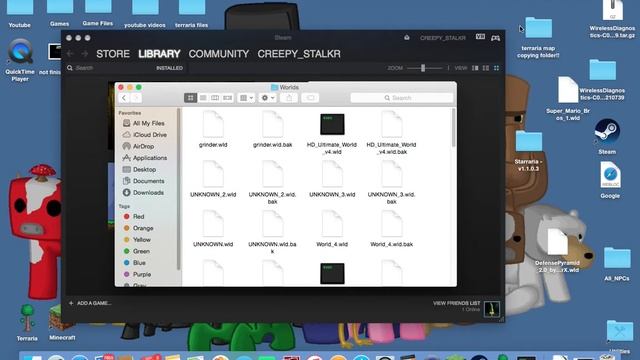Select the grinder.wld.bak file
This screenshot has height=360, width=640.
click(x=273, y=129)
